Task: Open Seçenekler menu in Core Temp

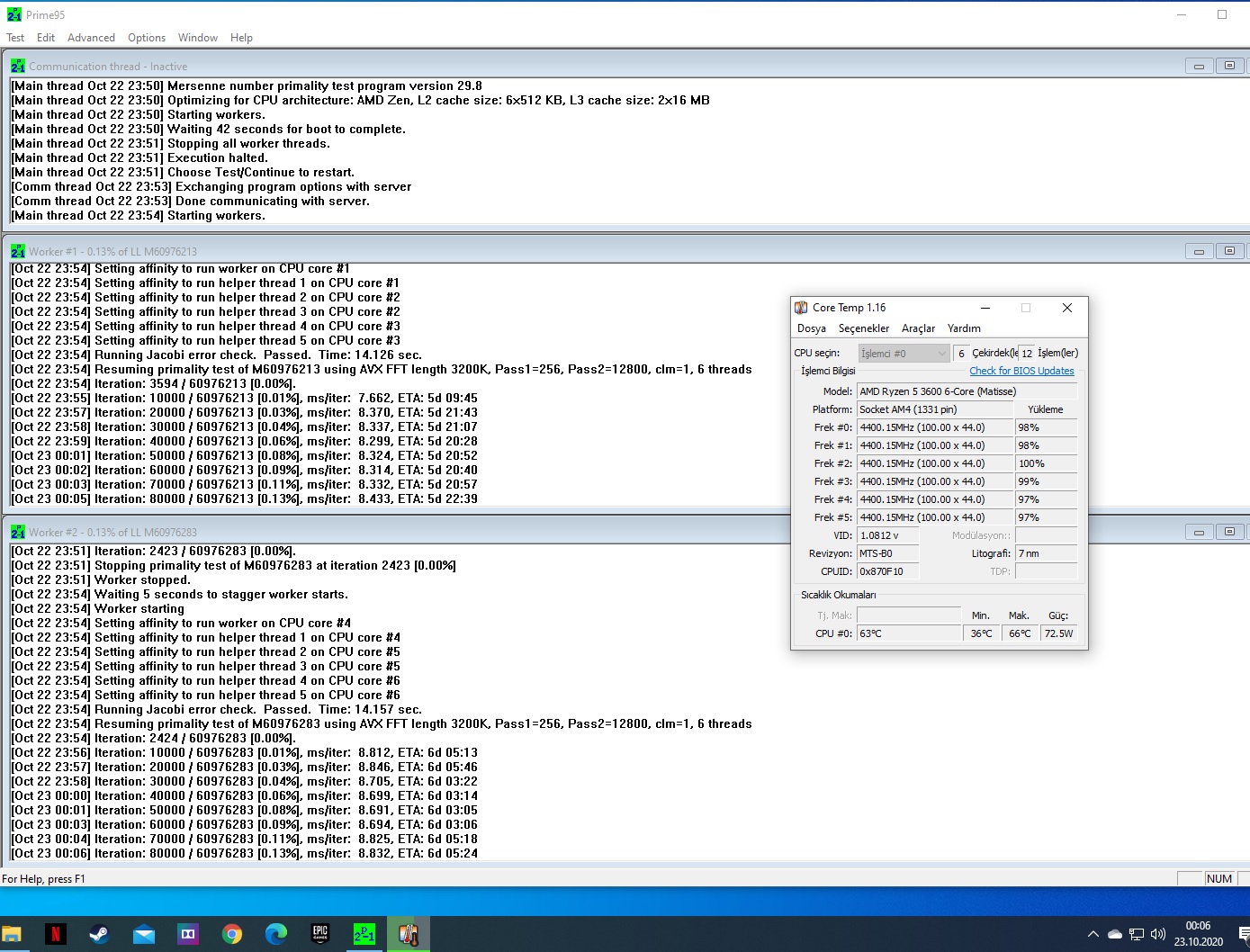Action: coord(864,328)
